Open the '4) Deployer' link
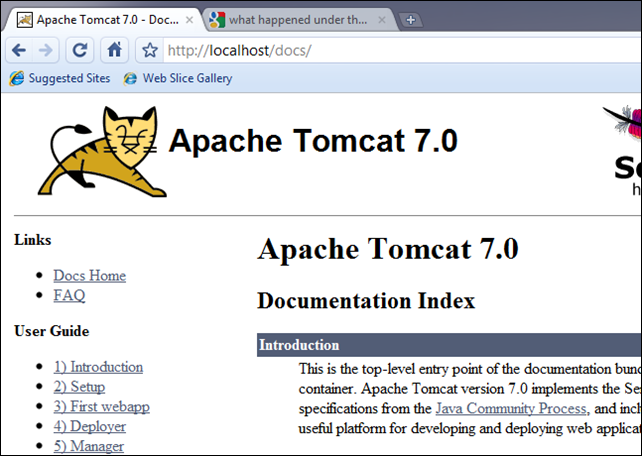The width and height of the screenshot is (642, 456). (x=90, y=426)
